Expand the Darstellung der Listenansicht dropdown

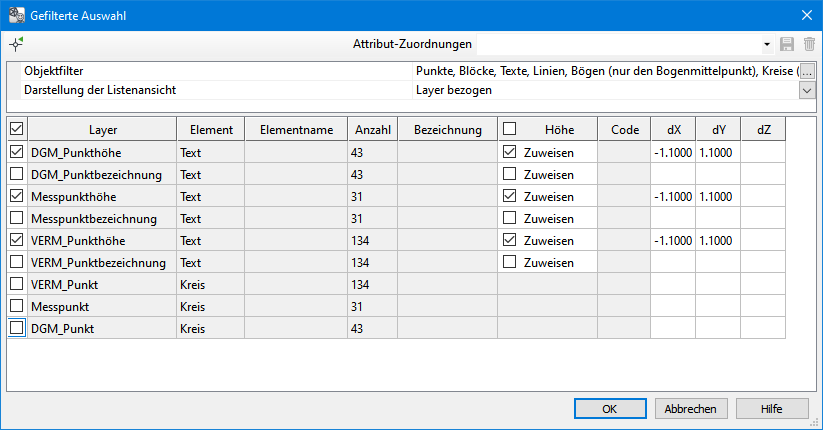tap(807, 90)
